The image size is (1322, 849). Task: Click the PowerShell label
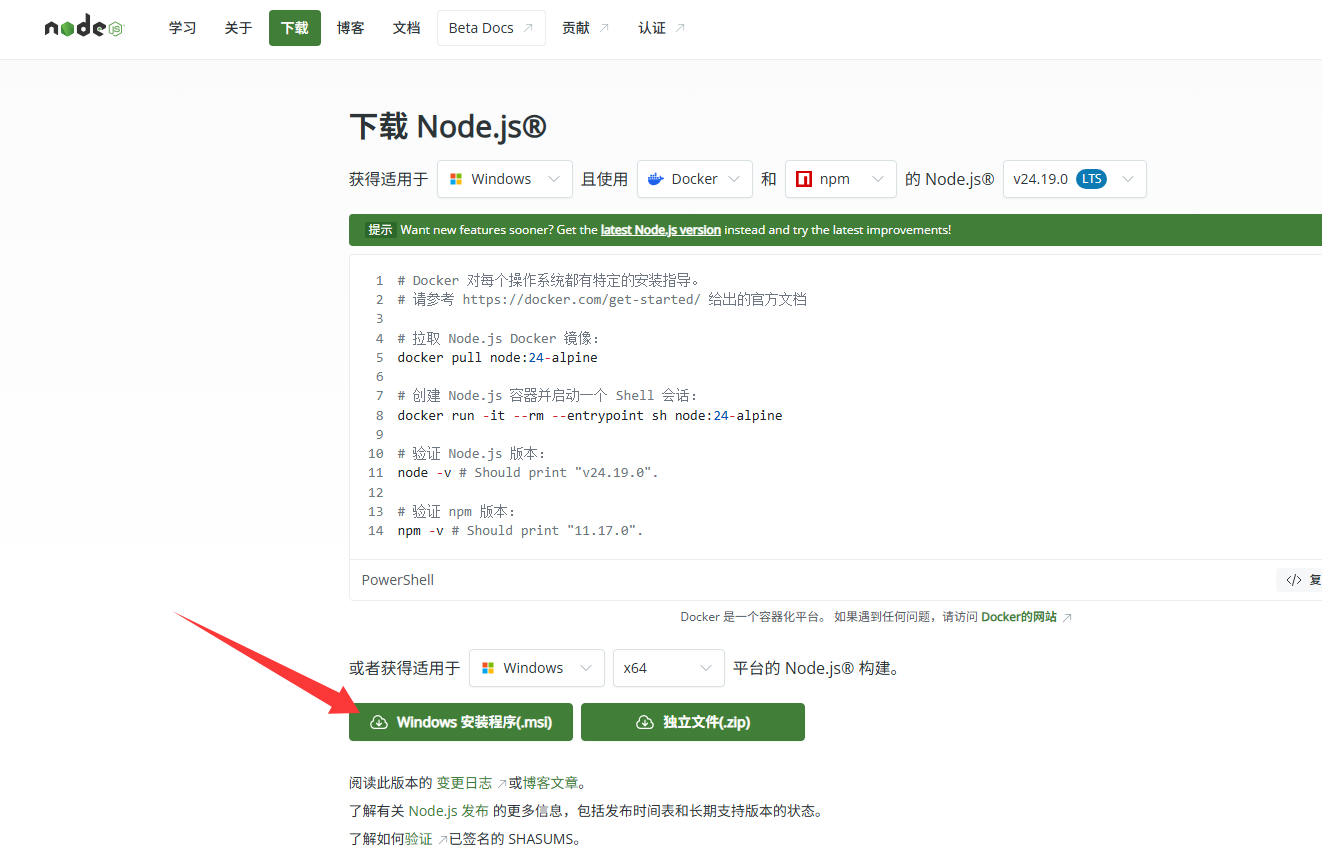click(398, 580)
